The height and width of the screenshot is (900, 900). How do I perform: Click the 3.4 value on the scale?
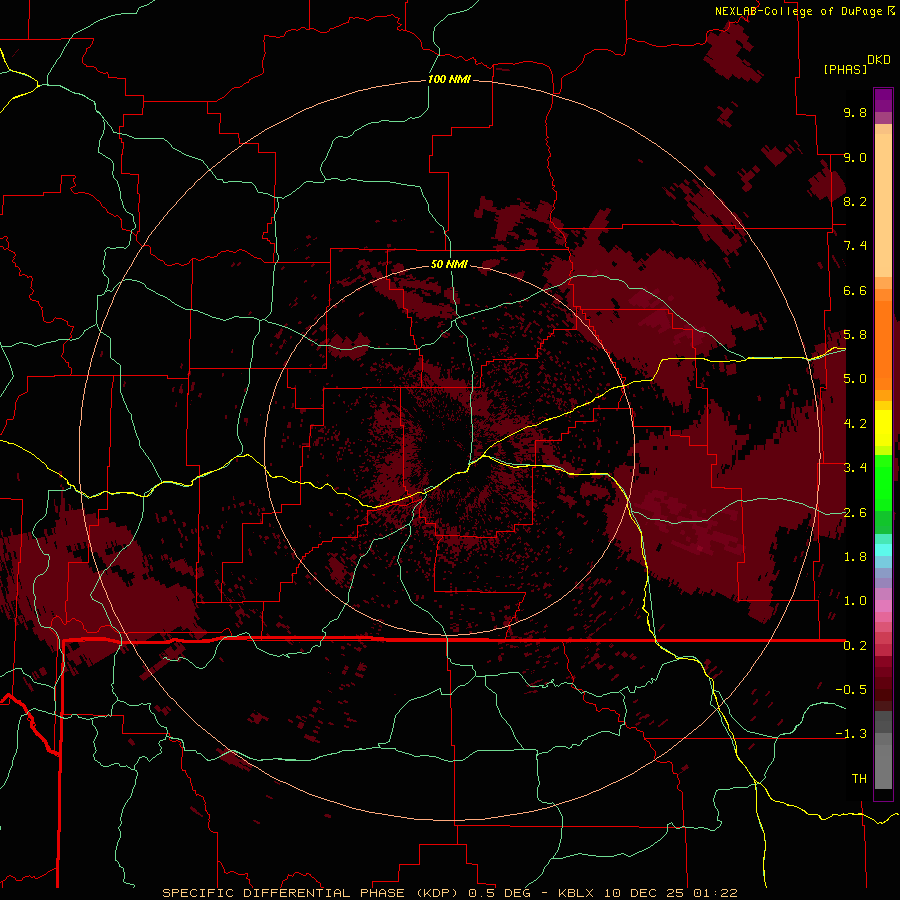pyautogui.click(x=855, y=468)
